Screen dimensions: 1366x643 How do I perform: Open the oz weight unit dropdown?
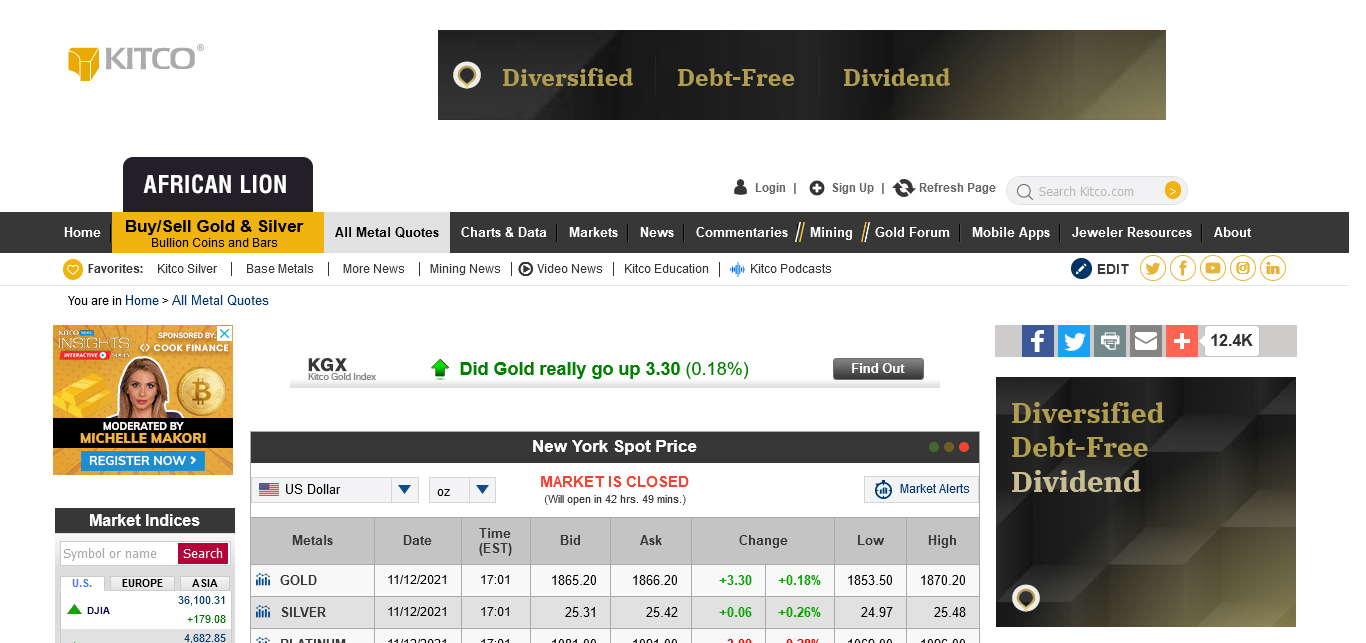pyautogui.click(x=483, y=490)
